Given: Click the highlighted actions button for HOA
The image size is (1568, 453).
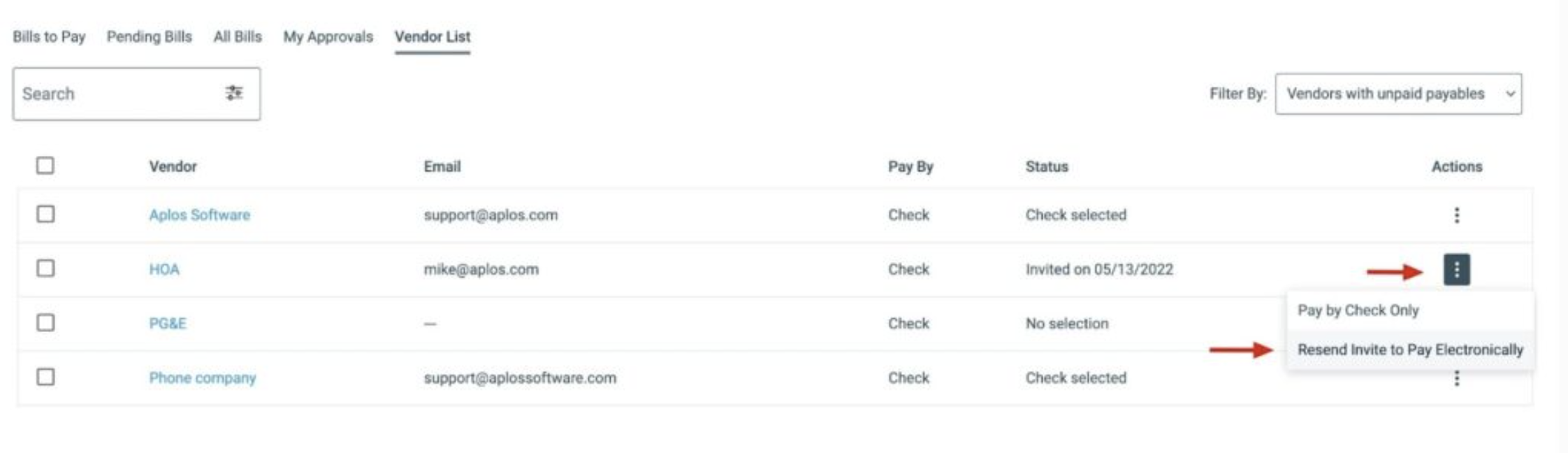Looking at the screenshot, I should [x=1456, y=269].
